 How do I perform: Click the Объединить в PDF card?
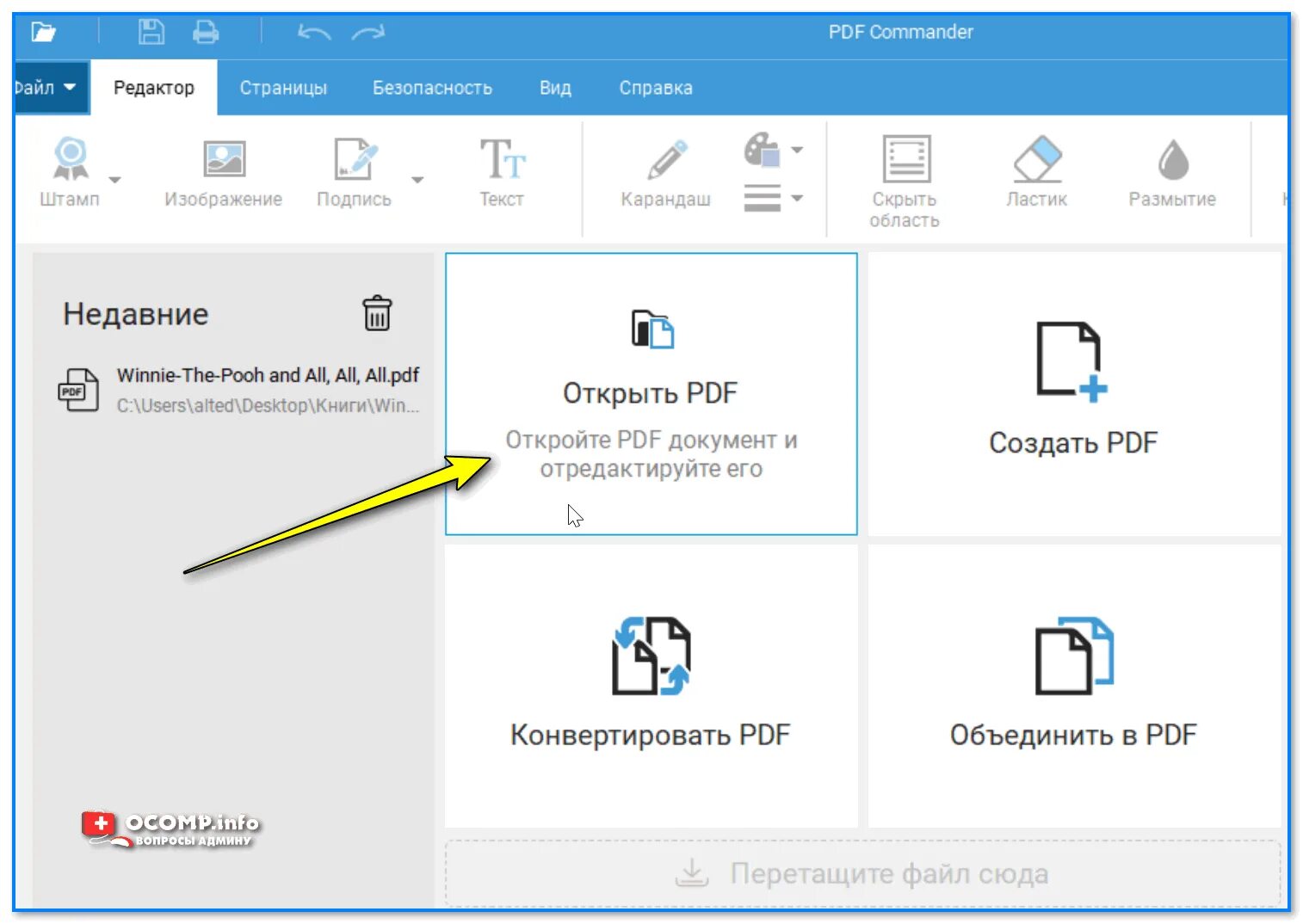click(1074, 686)
